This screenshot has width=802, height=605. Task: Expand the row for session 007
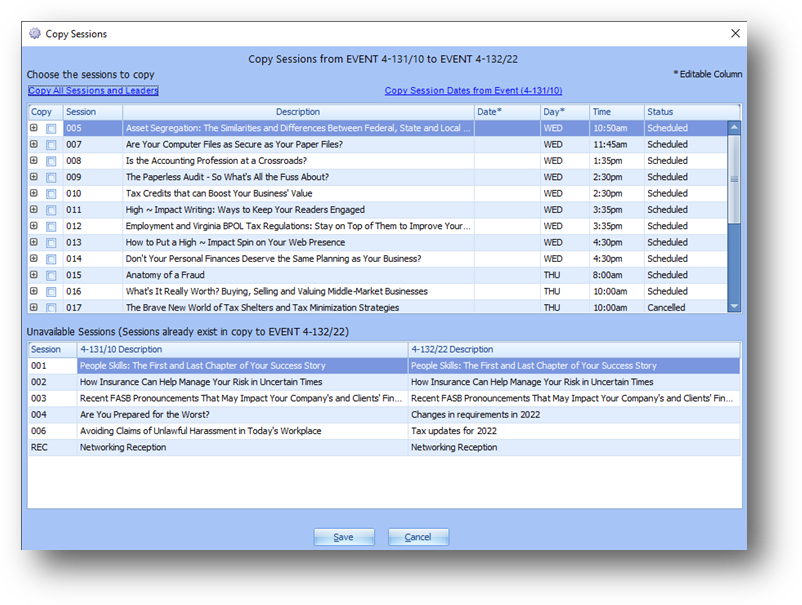click(x=34, y=144)
